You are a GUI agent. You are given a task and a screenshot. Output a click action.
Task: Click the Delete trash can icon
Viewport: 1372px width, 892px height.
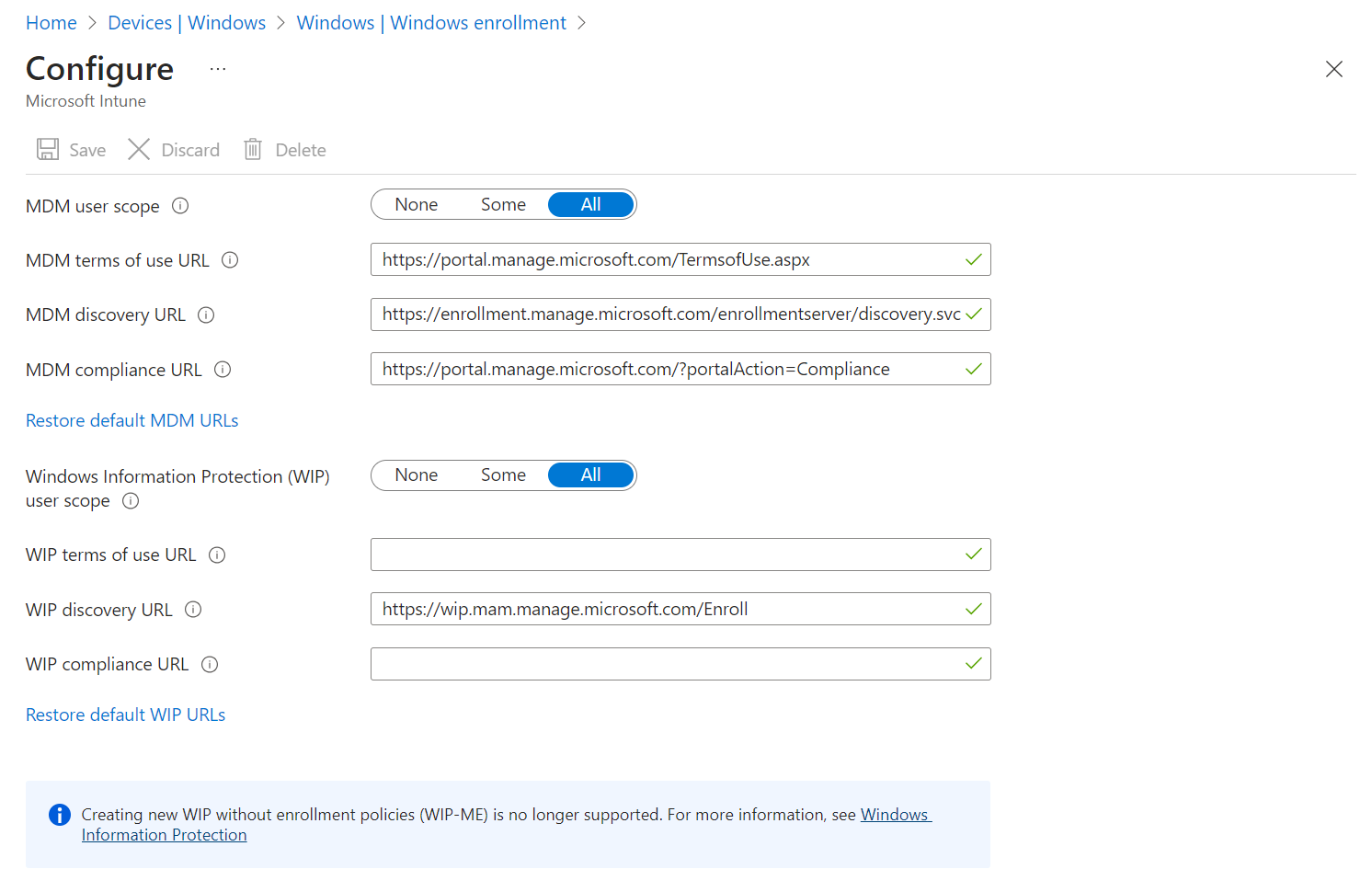click(x=253, y=150)
